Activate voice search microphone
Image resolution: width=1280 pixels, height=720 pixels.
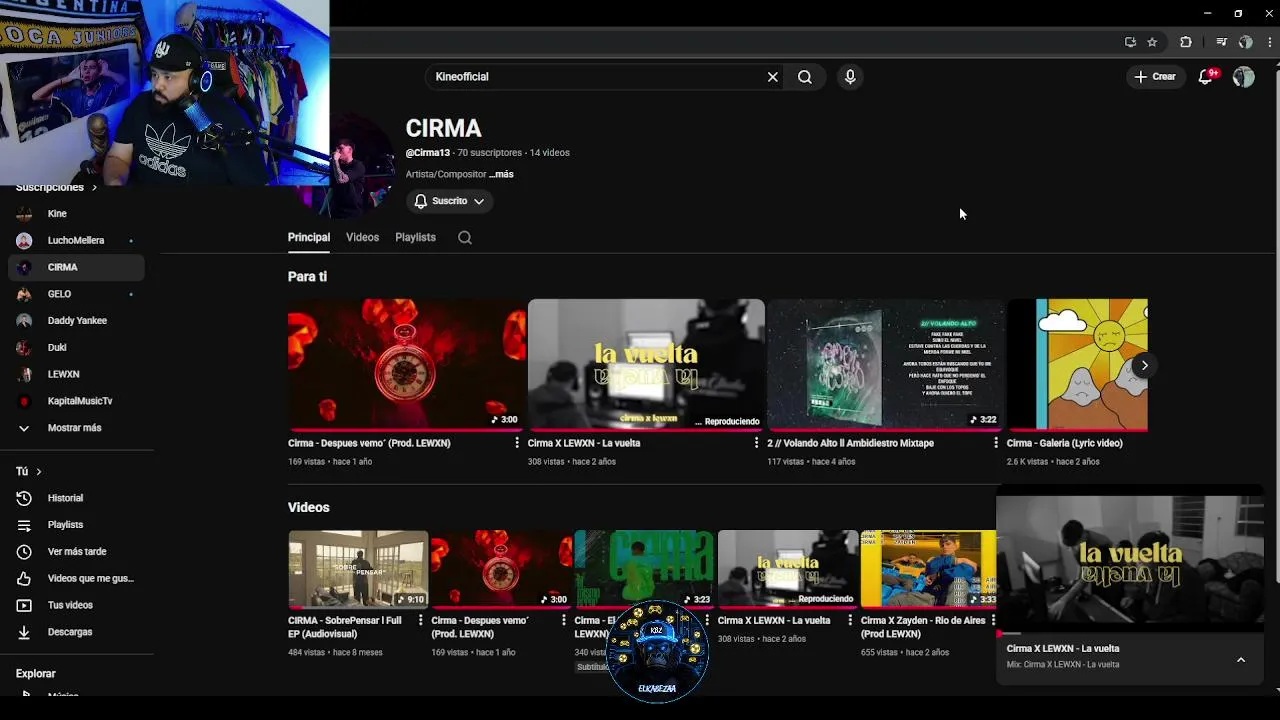click(x=850, y=77)
